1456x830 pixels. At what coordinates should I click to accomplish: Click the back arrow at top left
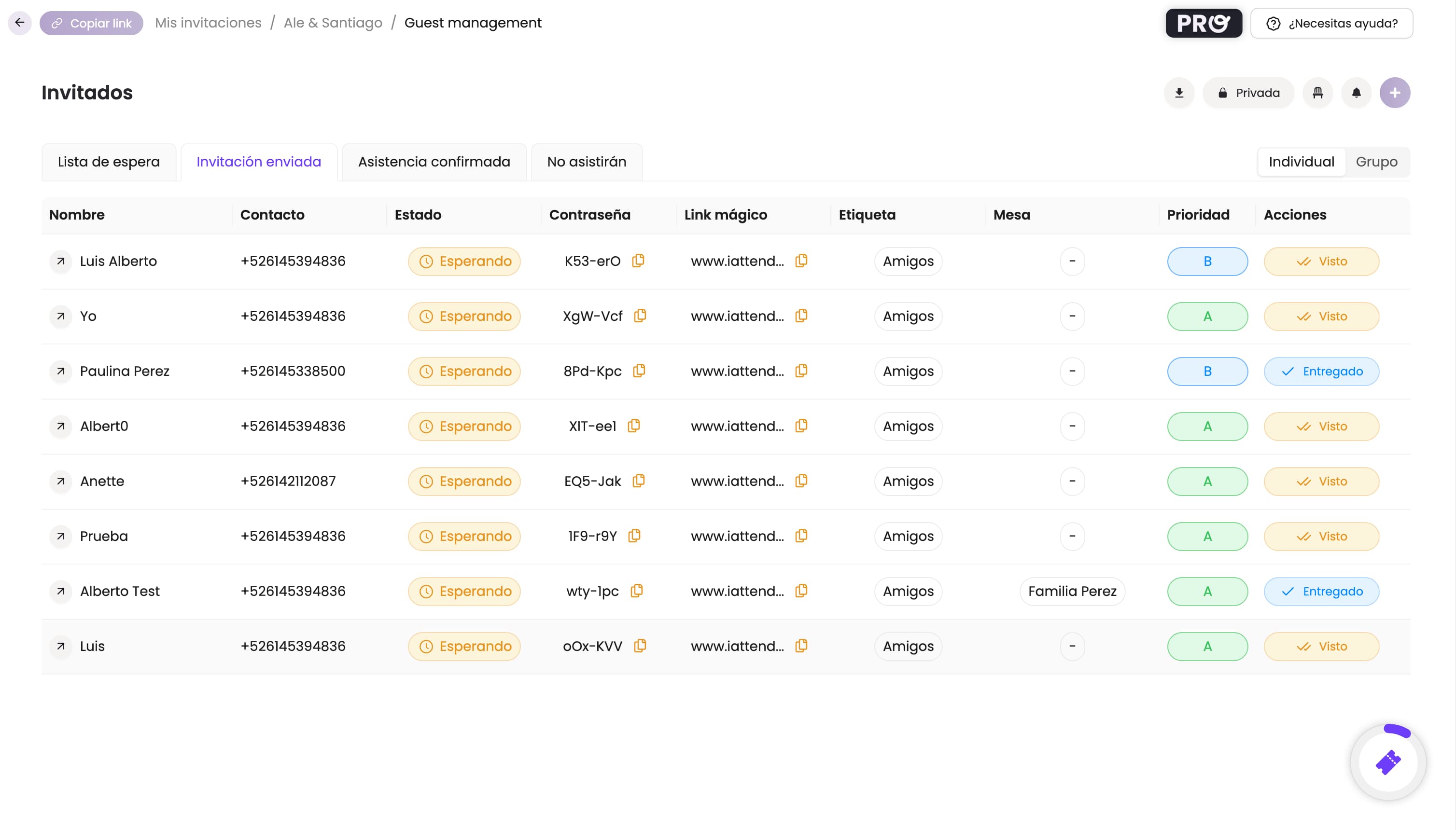point(19,23)
